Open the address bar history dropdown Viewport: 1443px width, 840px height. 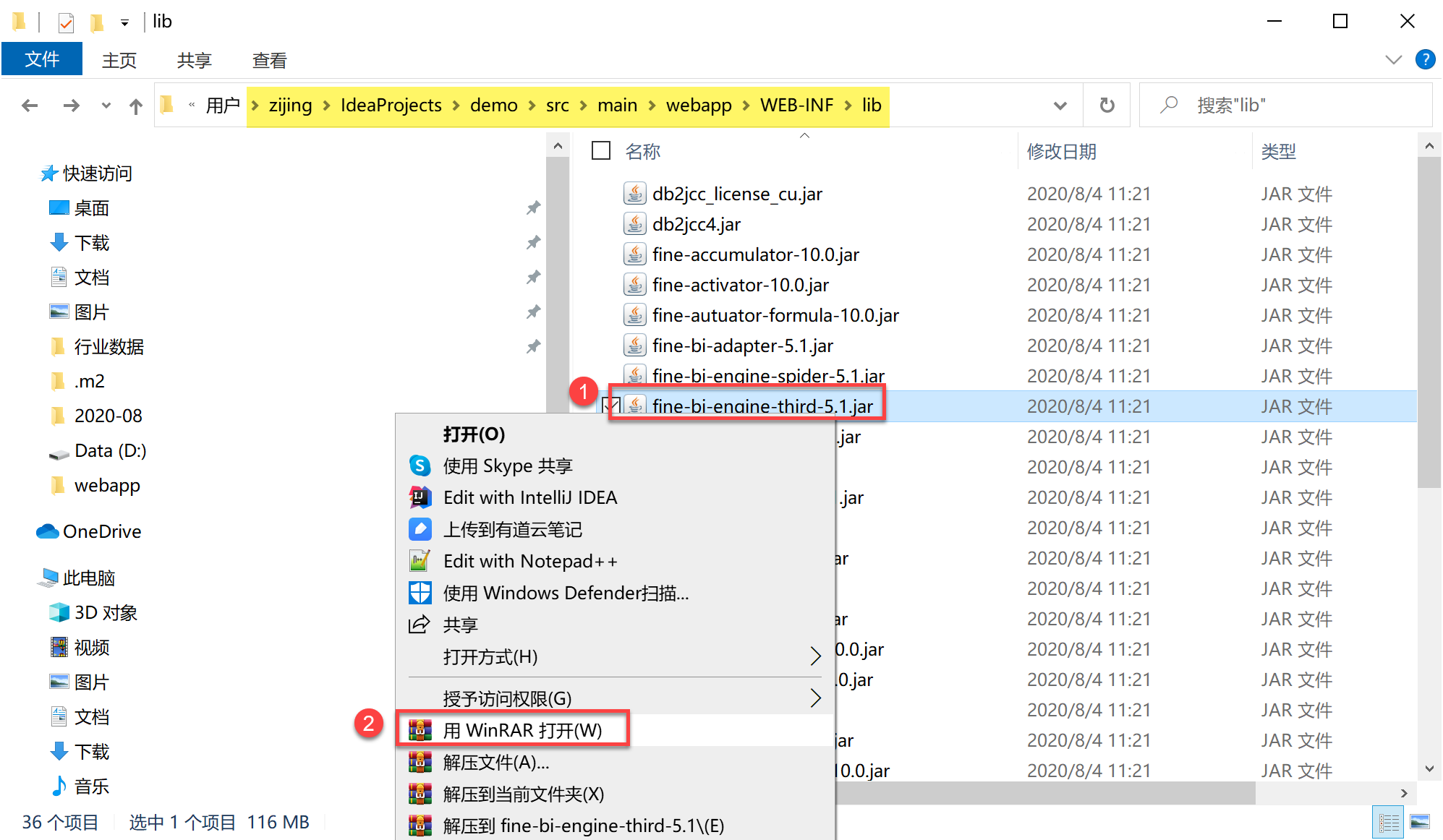coord(1060,105)
